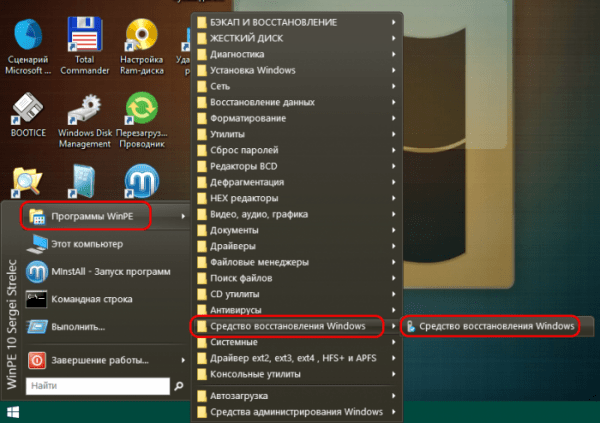Open the Документы submenu
This screenshot has width=600, height=423.
coord(297,230)
